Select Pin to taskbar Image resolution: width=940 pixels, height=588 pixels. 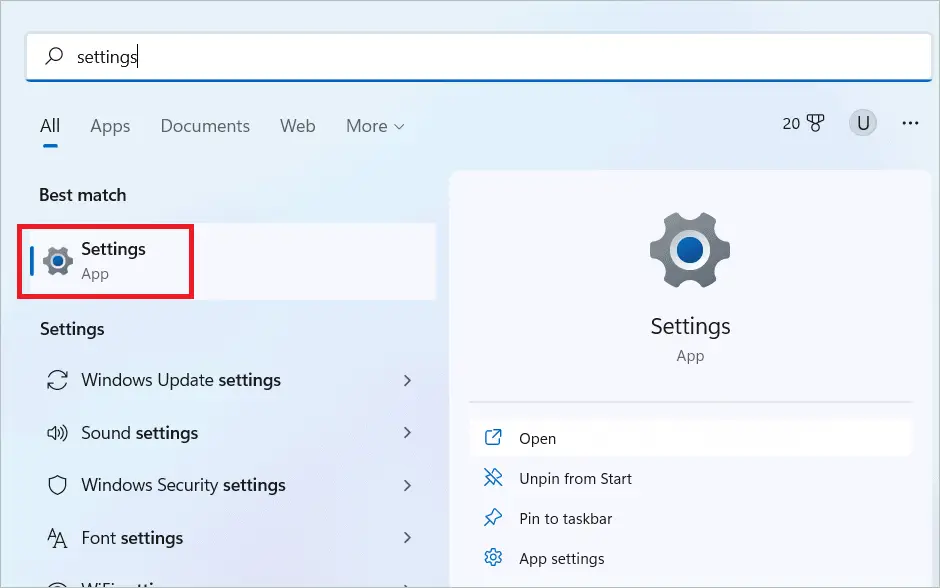coord(691,518)
